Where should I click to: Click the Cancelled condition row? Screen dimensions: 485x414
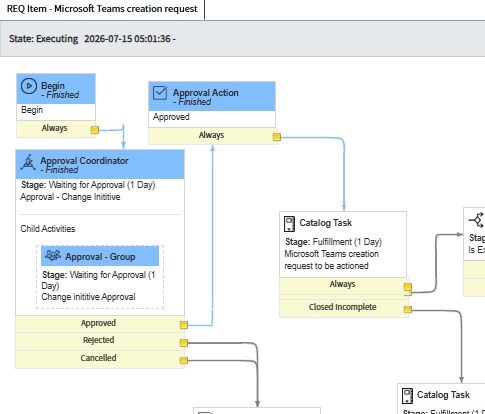[x=100, y=359]
